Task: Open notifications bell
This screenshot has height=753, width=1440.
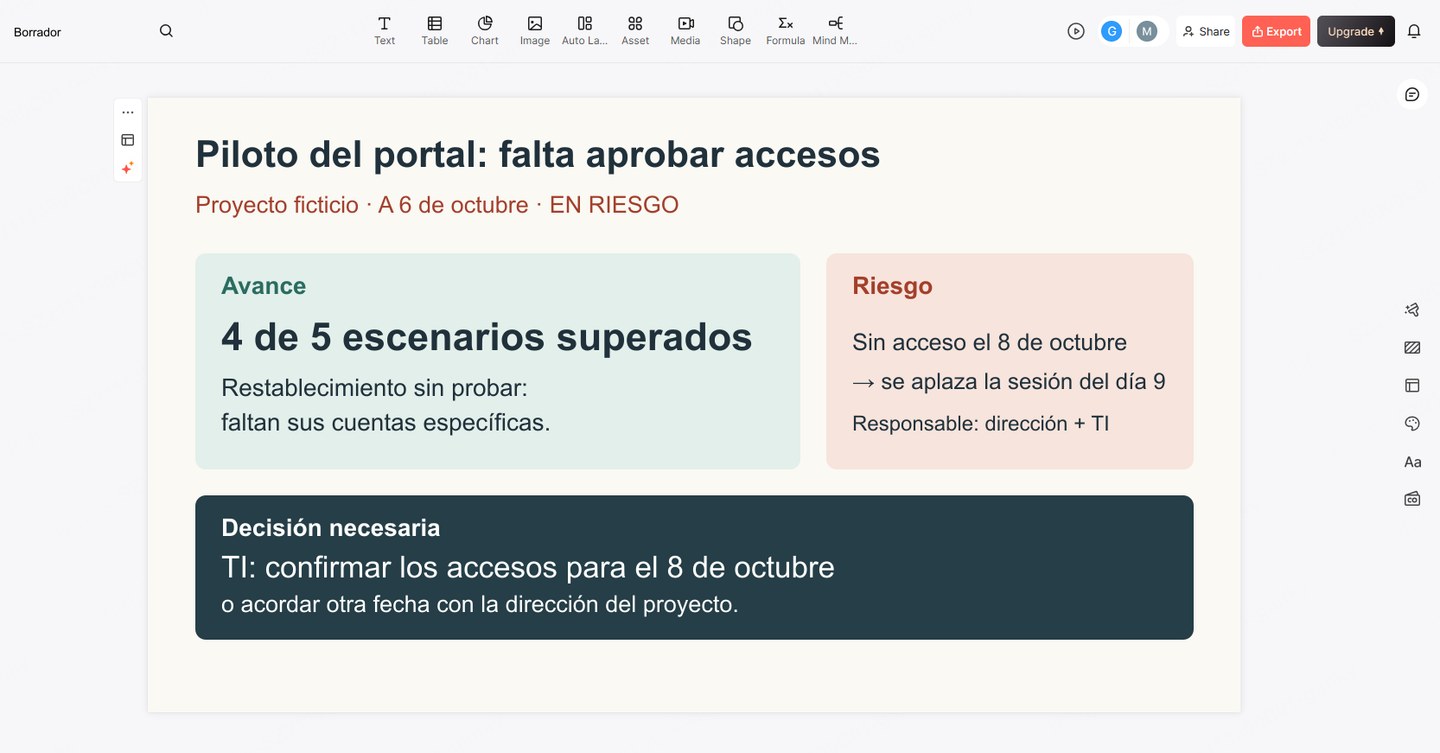Action: [x=1414, y=31]
